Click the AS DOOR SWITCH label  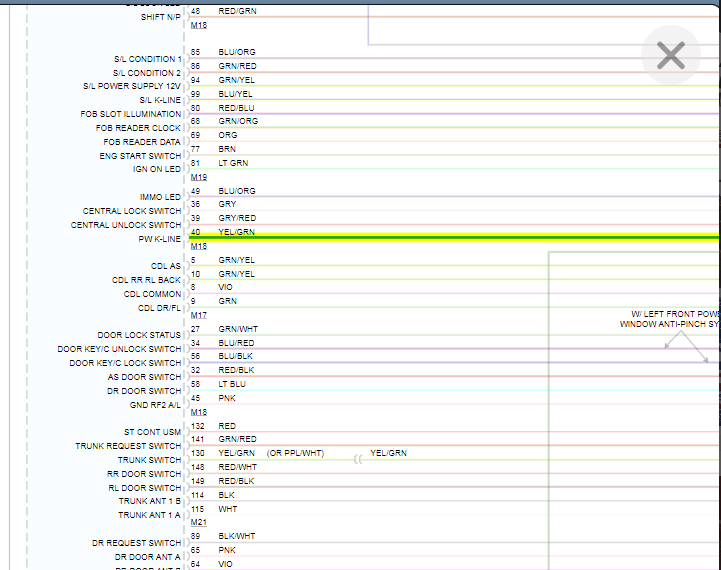[144, 377]
